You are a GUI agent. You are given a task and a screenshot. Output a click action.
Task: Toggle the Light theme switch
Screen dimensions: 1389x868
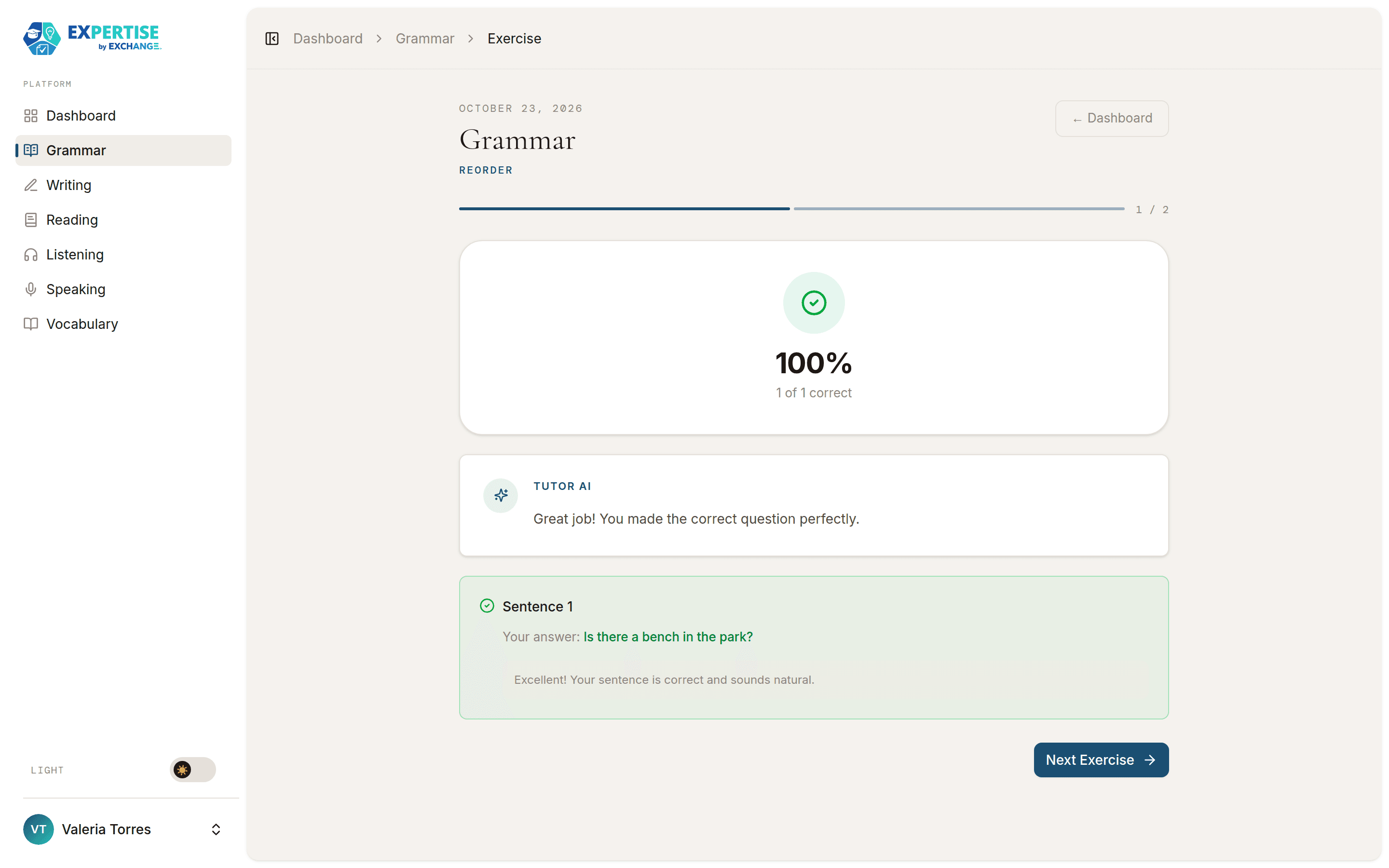tap(192, 769)
